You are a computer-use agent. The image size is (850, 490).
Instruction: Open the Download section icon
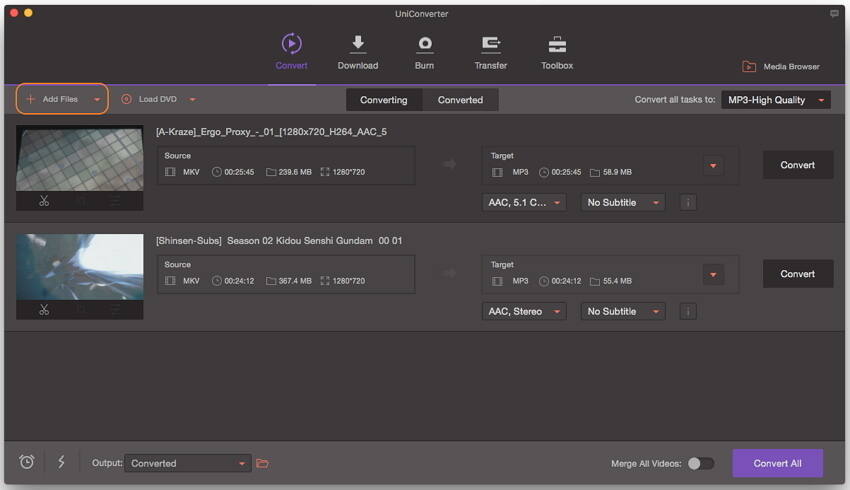click(358, 44)
